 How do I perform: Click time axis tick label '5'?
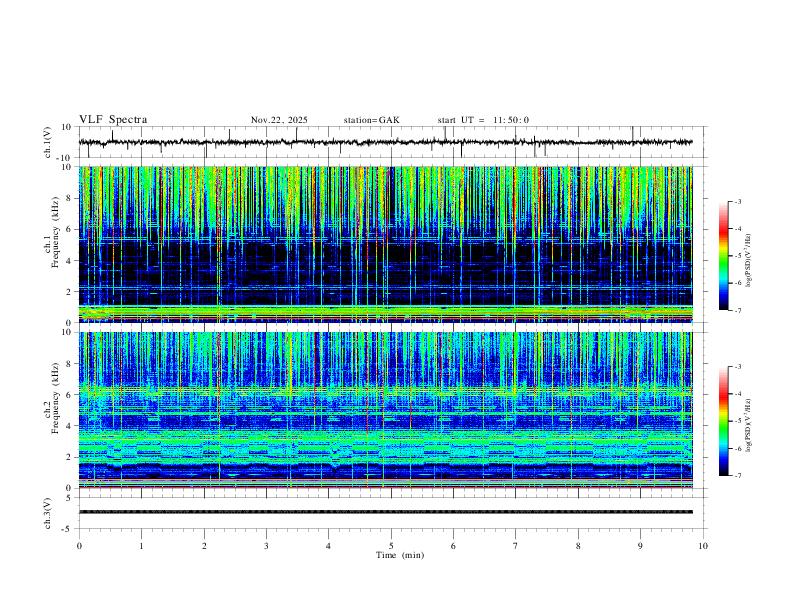pyautogui.click(x=391, y=546)
